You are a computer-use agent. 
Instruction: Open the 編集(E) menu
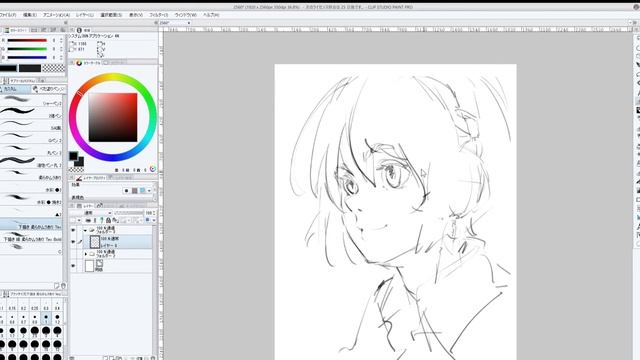click(x=30, y=15)
